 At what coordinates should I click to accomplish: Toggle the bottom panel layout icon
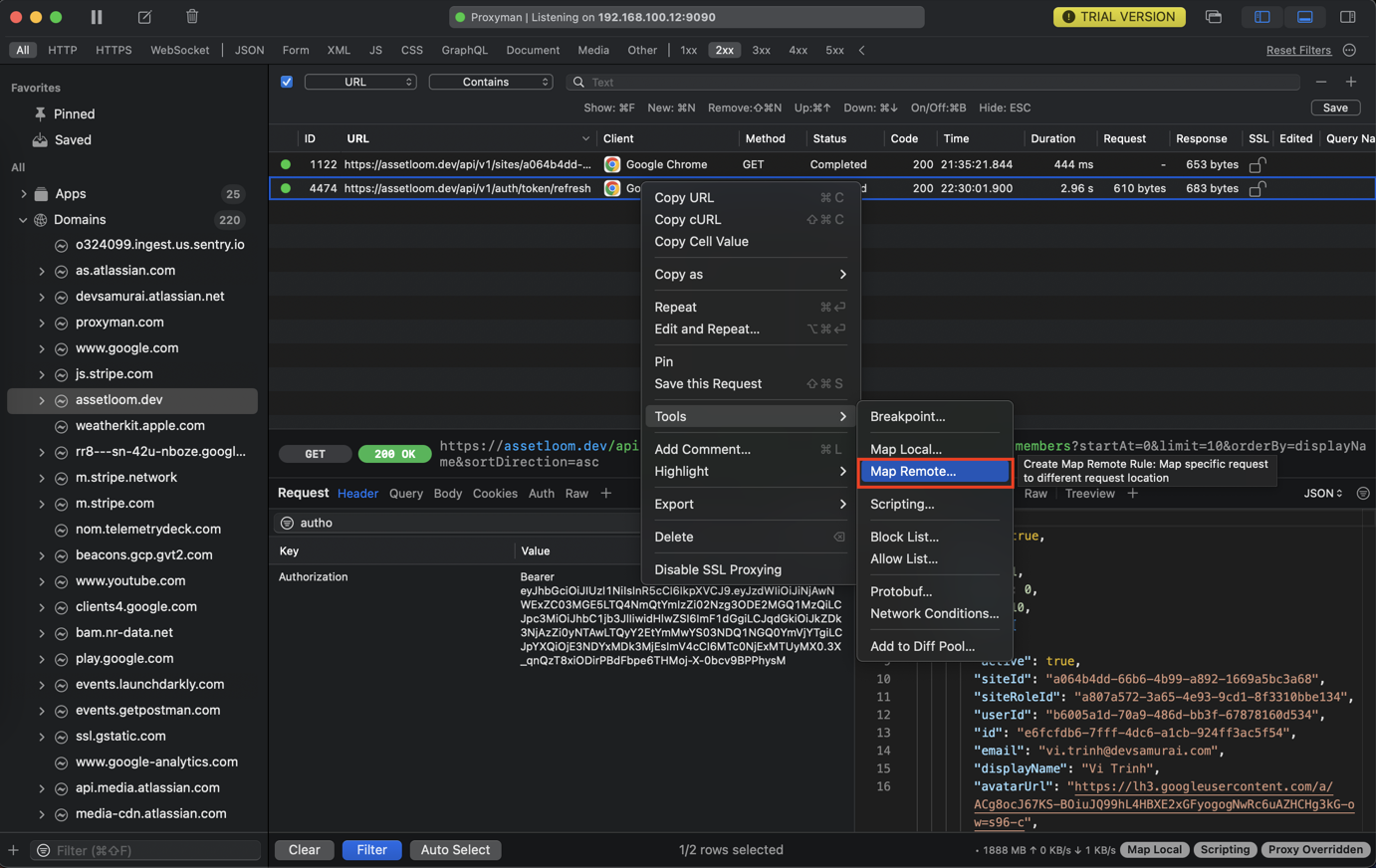pyautogui.click(x=1304, y=17)
